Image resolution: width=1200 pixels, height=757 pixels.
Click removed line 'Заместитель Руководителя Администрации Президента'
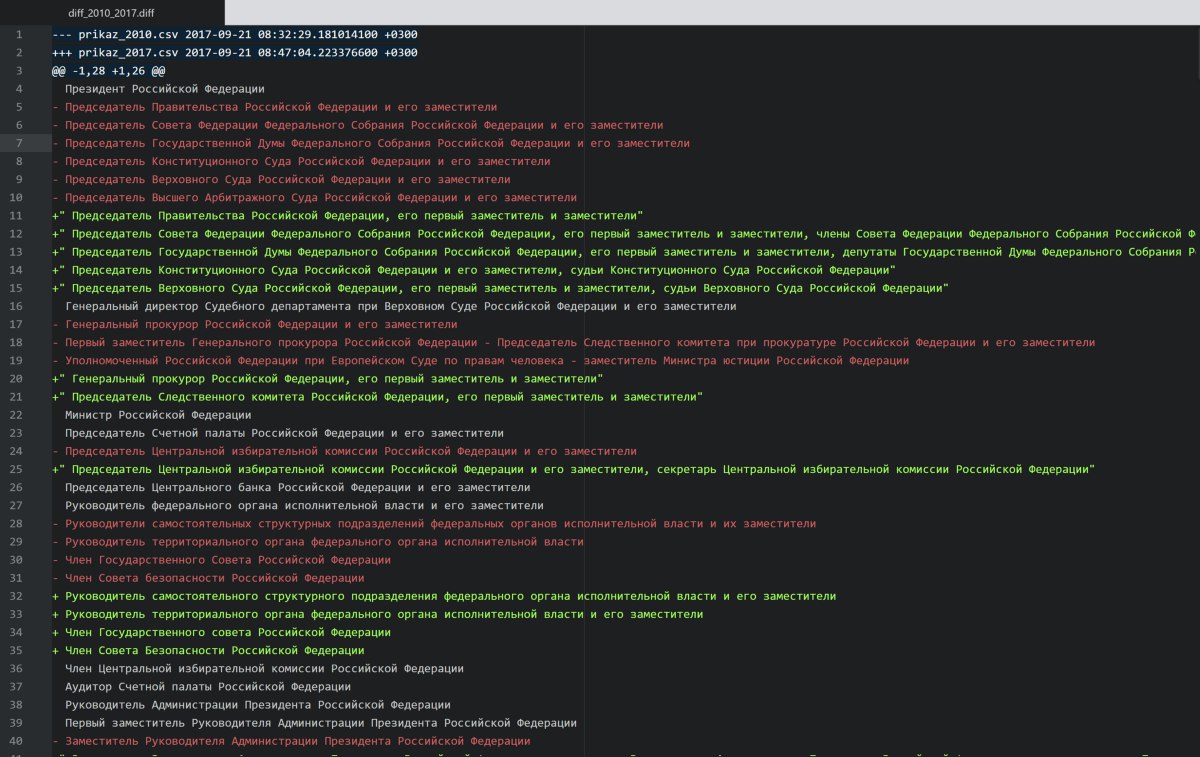pyautogui.click(x=291, y=741)
